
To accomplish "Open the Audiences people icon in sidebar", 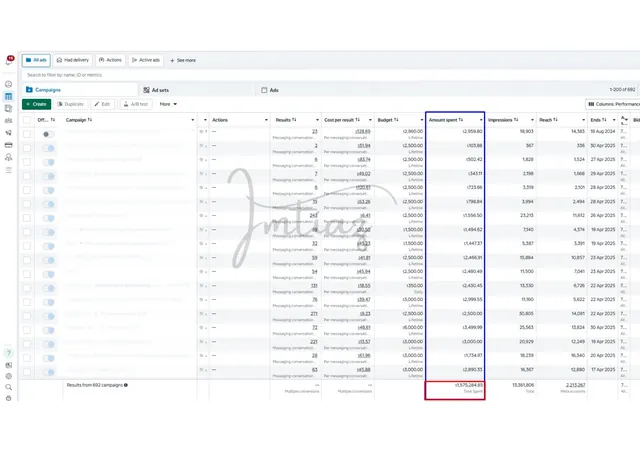I will [x=9, y=120].
